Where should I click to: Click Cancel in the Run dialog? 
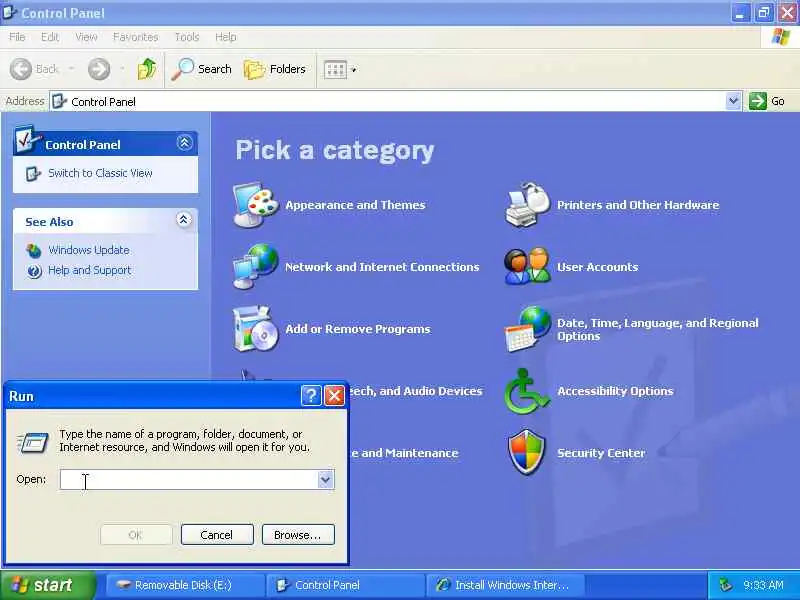point(217,535)
